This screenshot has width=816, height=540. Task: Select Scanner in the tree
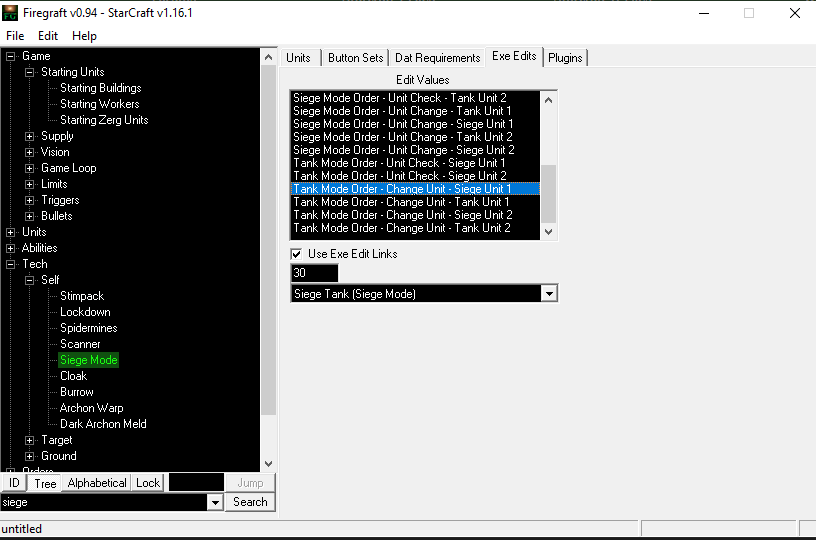click(80, 344)
